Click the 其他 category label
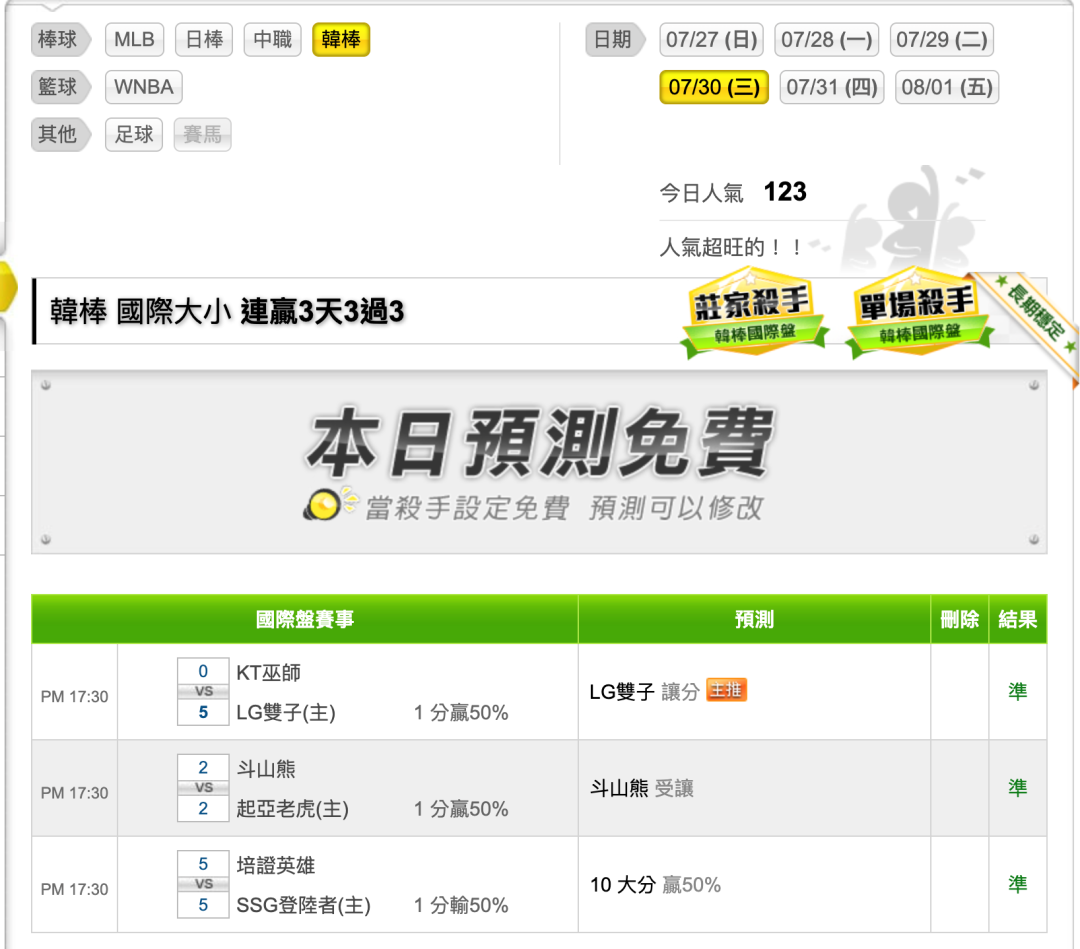Viewport: 1080px width, 949px height. [59, 134]
